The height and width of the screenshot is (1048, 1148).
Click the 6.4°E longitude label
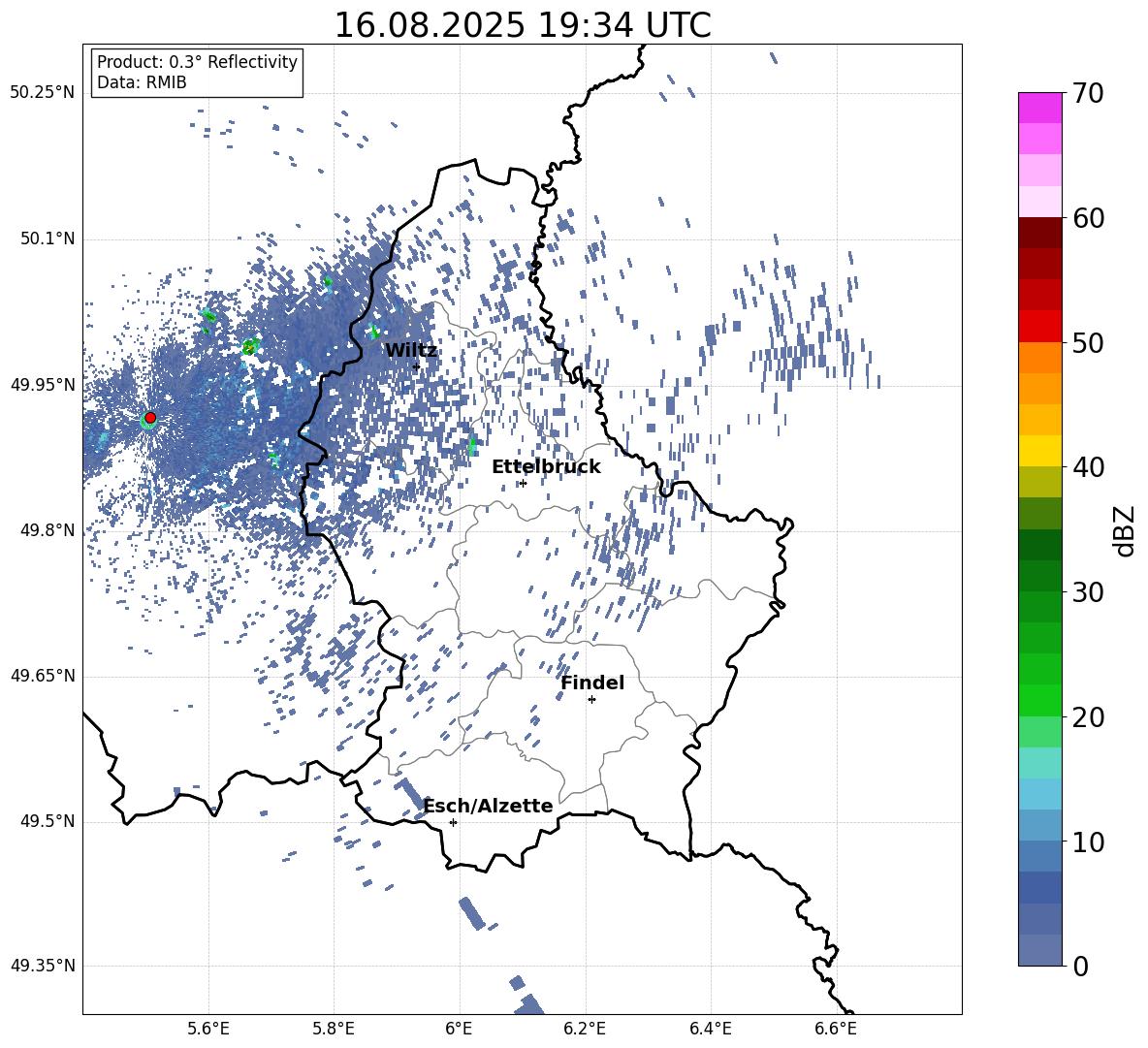710,1029
